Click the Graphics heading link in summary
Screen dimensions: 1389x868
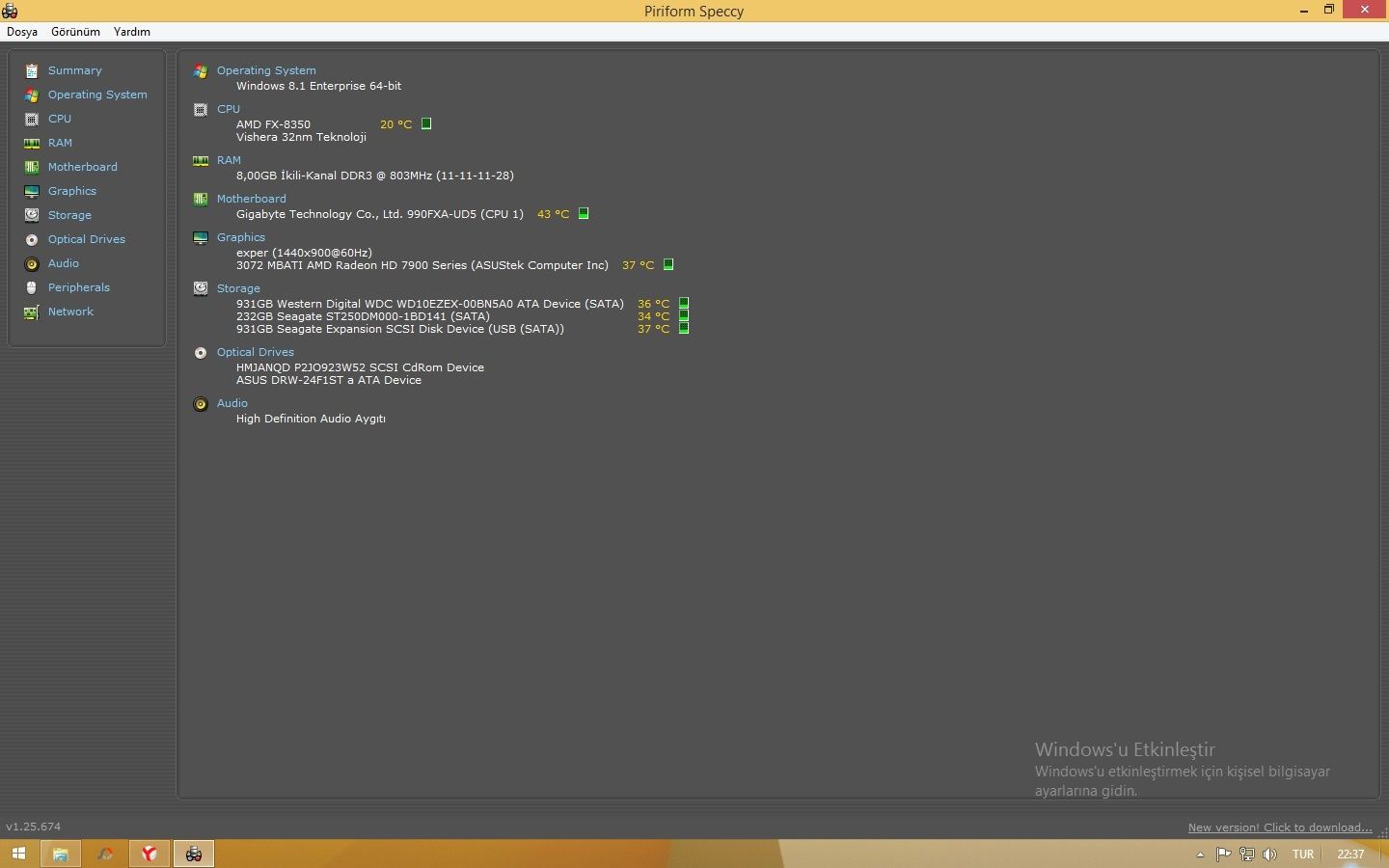tap(241, 237)
